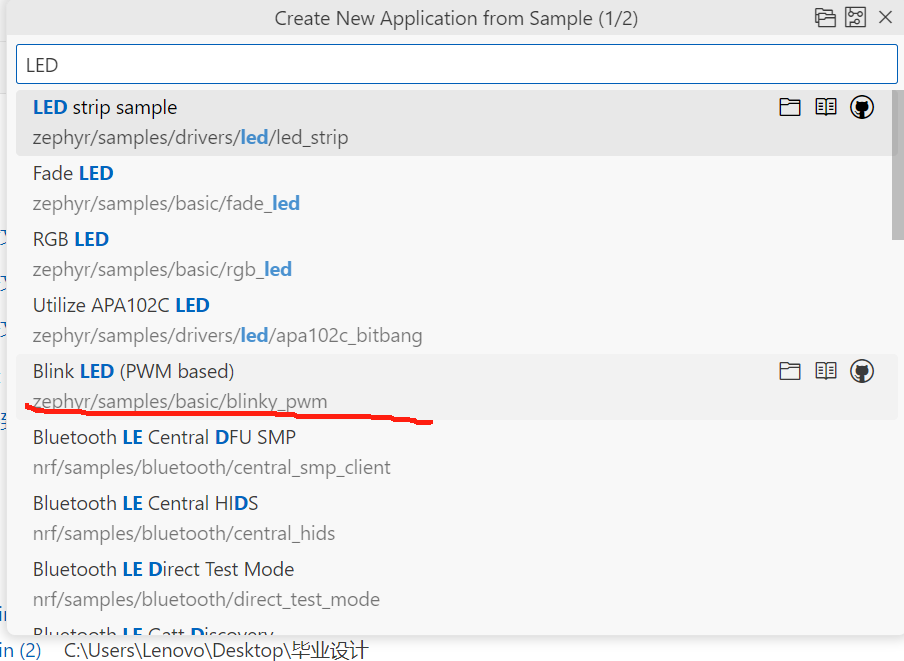Select Bluetooth LE Central DFU SMP sample
Screen dimensions: 904x661
point(300,451)
